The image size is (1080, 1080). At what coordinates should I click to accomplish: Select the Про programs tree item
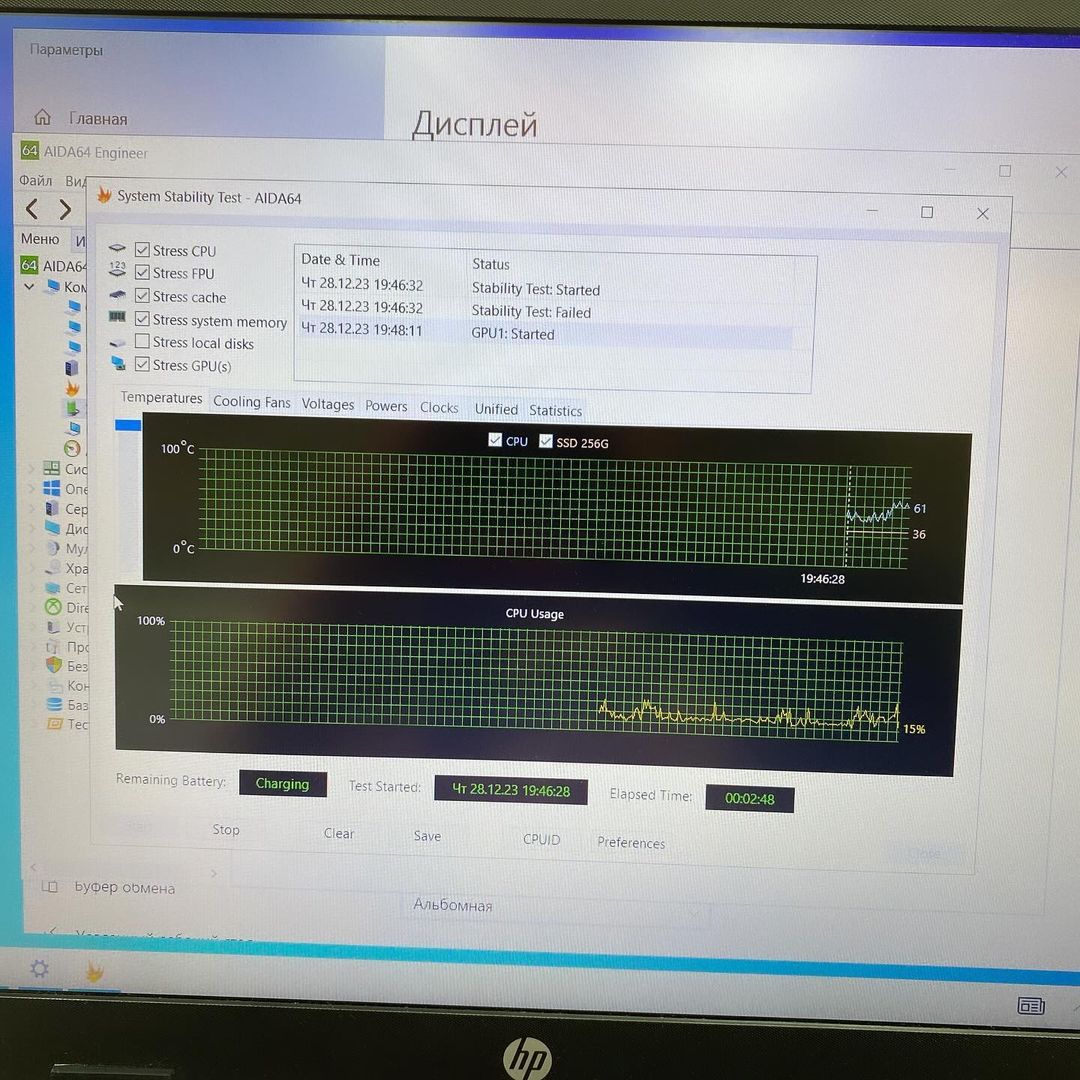[67, 647]
